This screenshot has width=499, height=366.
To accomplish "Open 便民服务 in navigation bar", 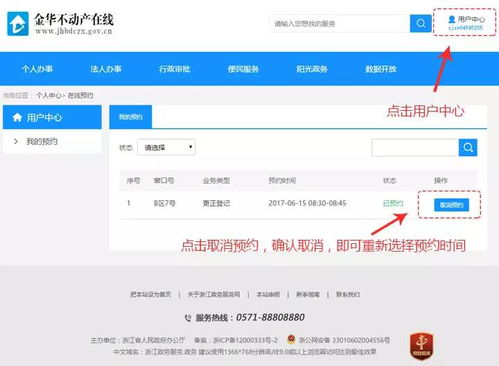I will point(243,69).
